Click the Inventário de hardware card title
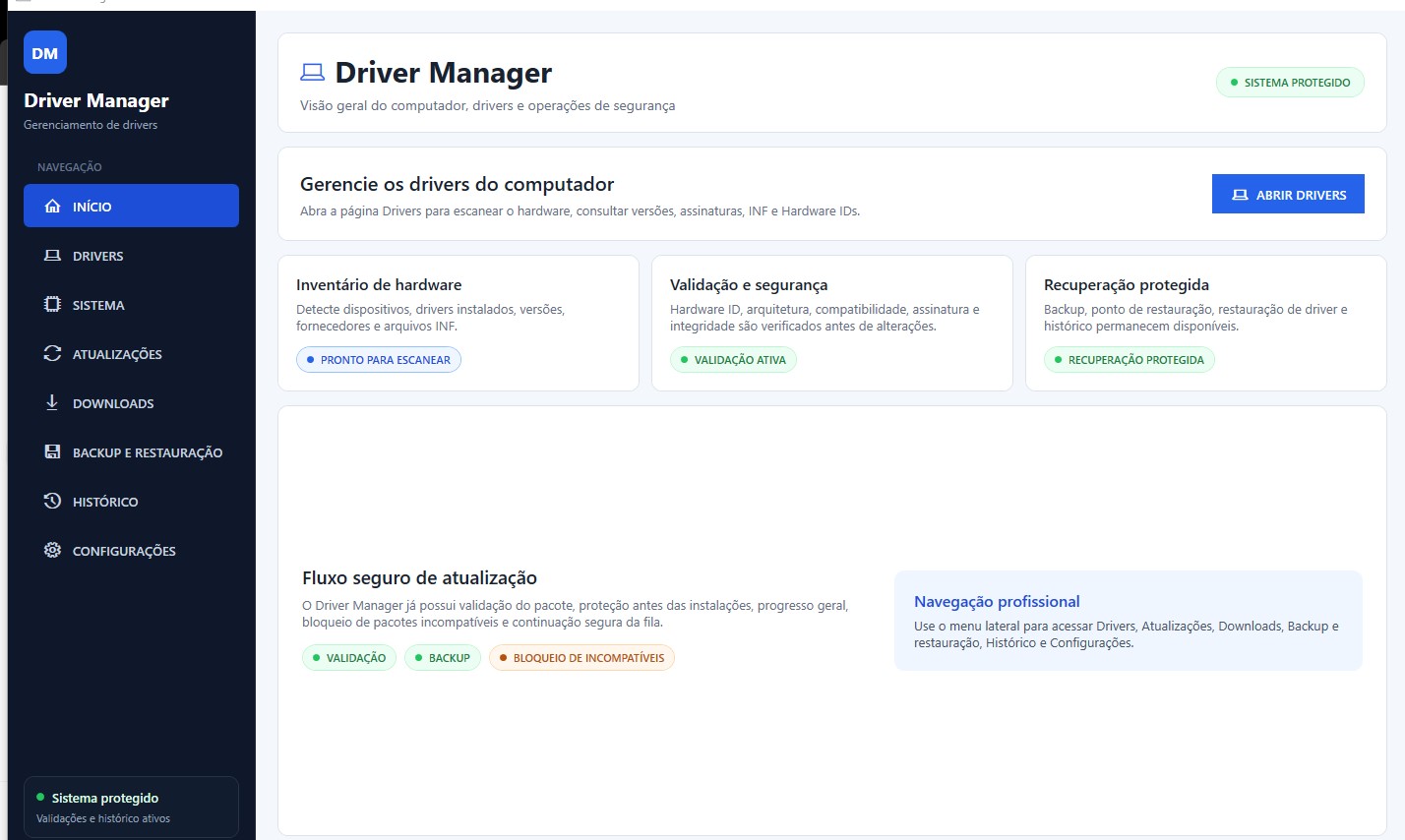The height and width of the screenshot is (840, 1405). [x=379, y=285]
